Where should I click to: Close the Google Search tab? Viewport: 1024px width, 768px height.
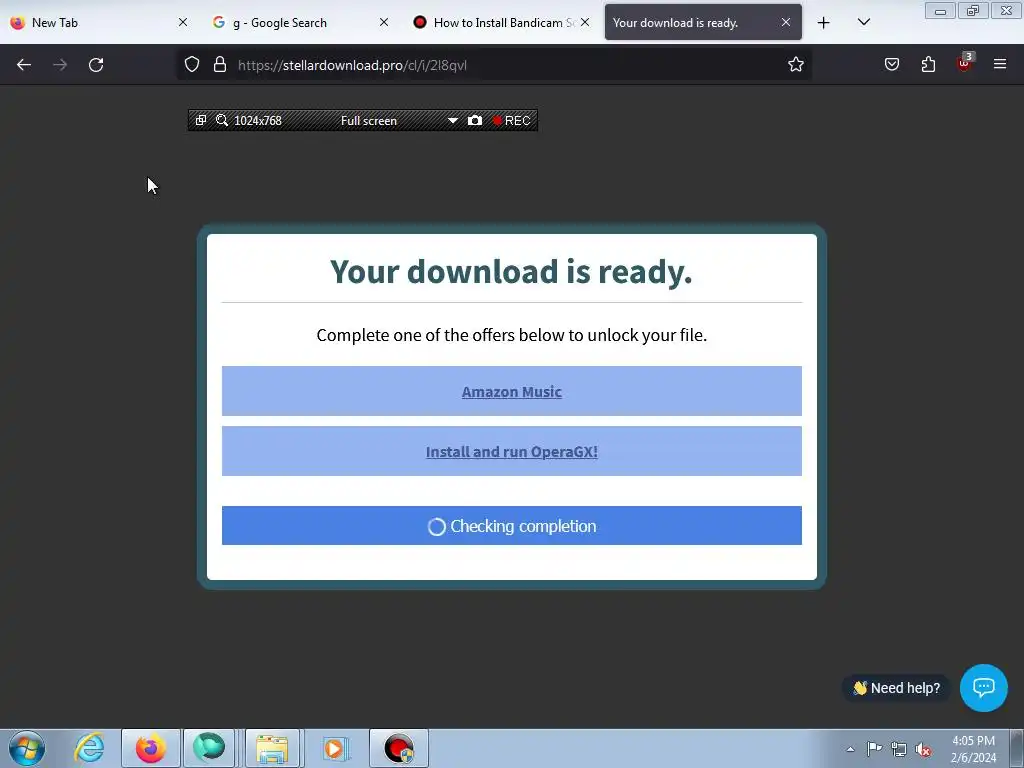coord(384,23)
